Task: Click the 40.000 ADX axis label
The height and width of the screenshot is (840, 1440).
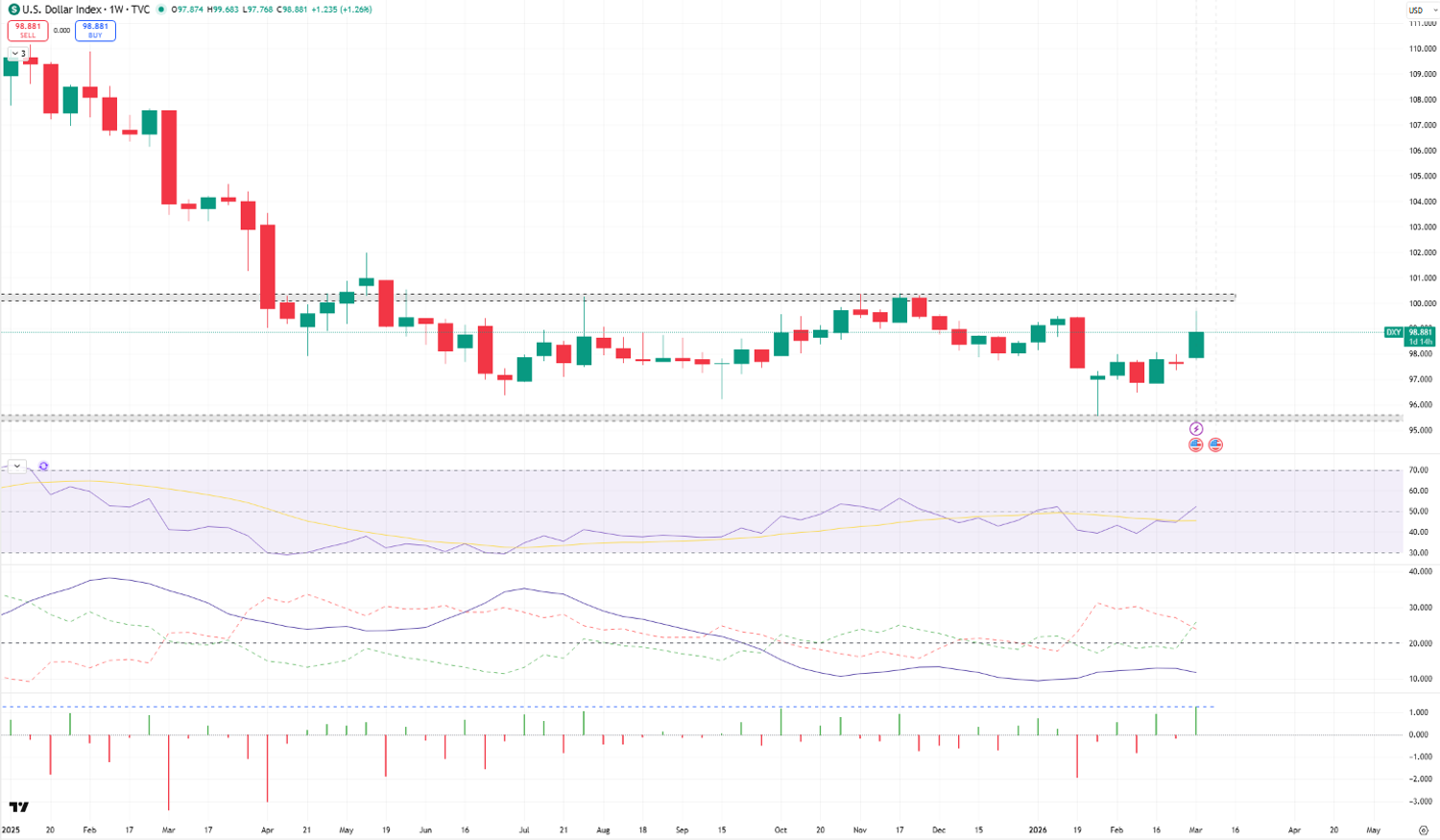Action: (1421, 572)
